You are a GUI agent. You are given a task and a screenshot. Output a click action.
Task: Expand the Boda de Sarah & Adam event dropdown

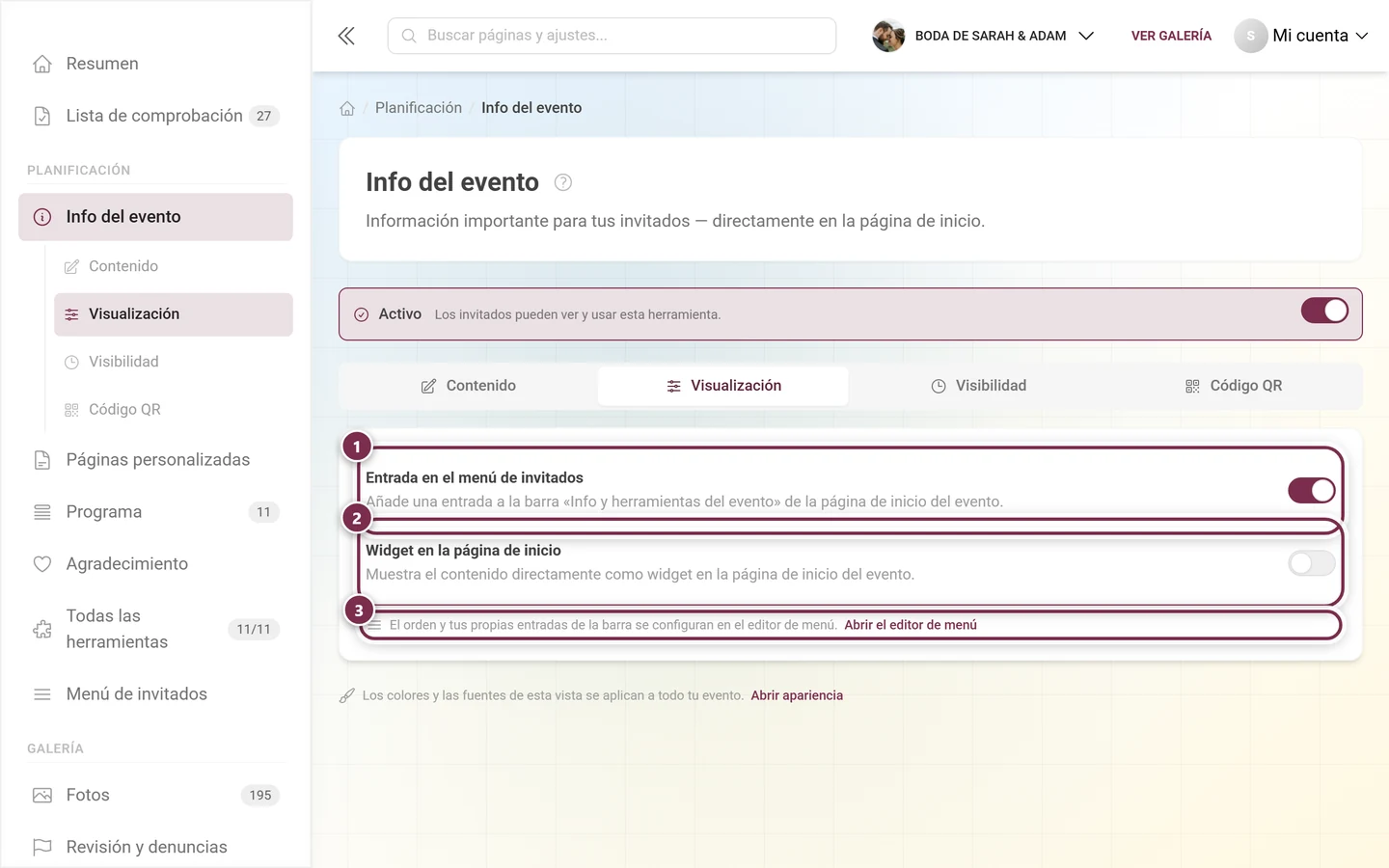[984, 36]
